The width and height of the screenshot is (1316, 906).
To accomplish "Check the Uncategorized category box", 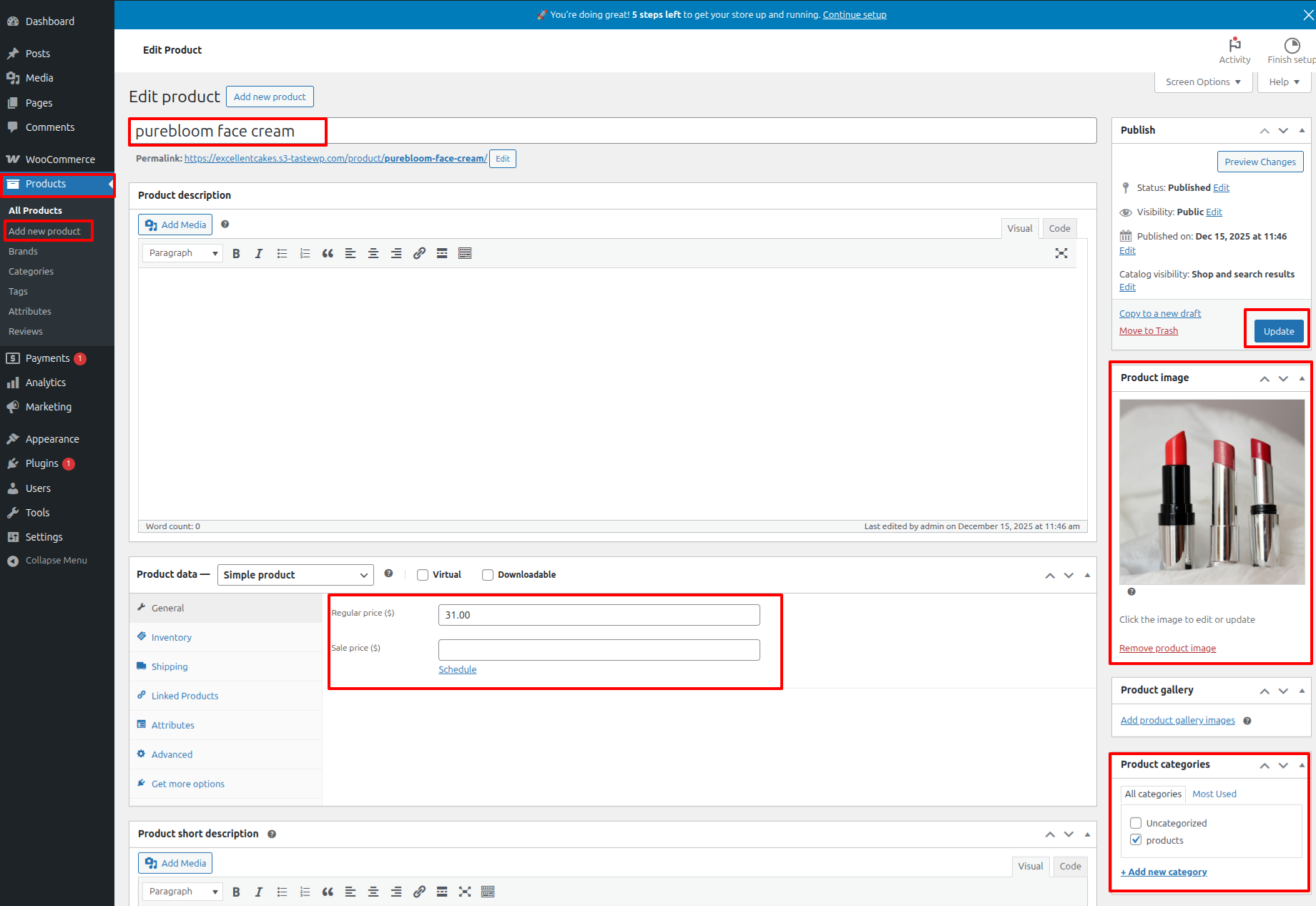I will [1136, 823].
